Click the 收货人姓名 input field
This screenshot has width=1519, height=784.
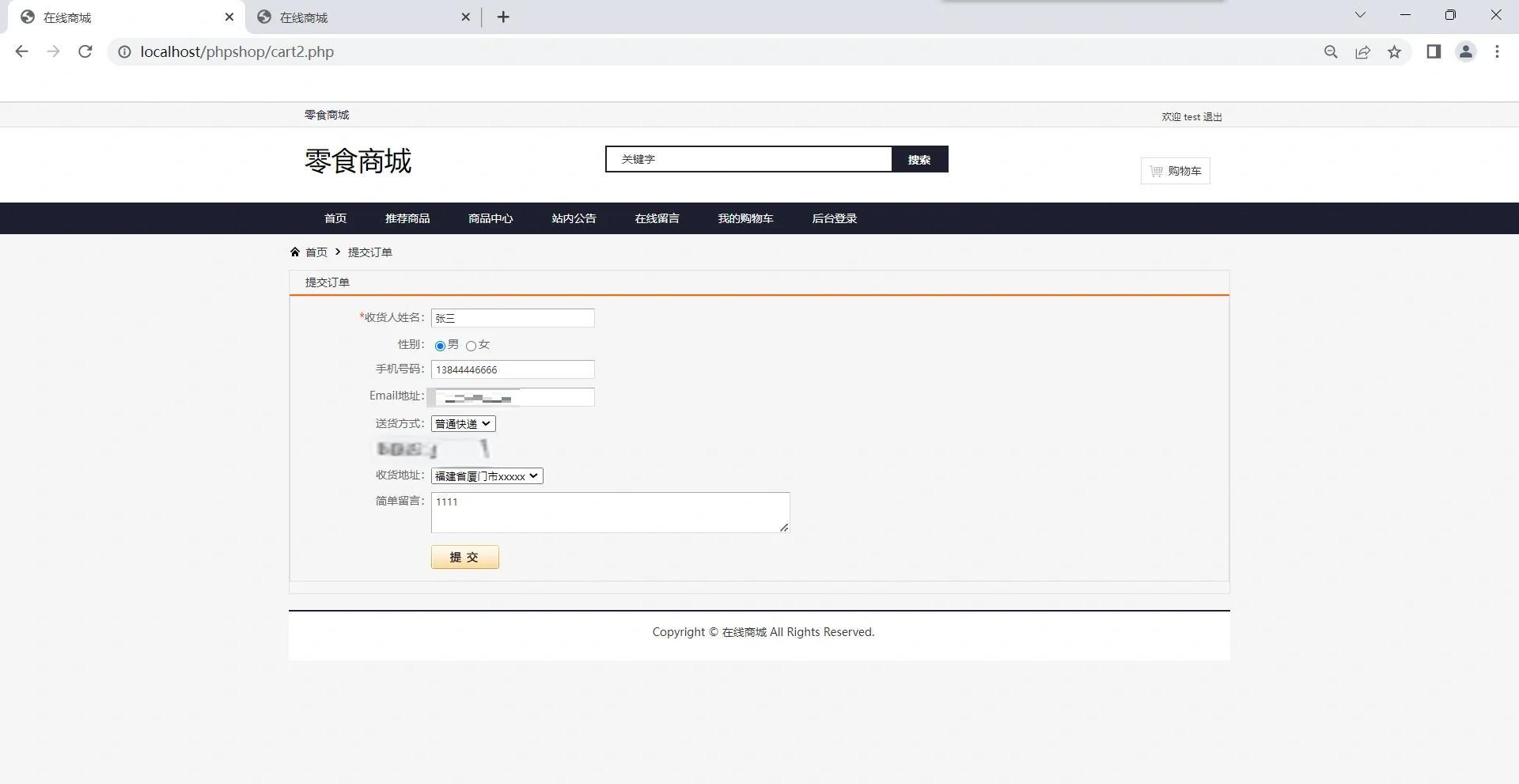click(x=513, y=318)
